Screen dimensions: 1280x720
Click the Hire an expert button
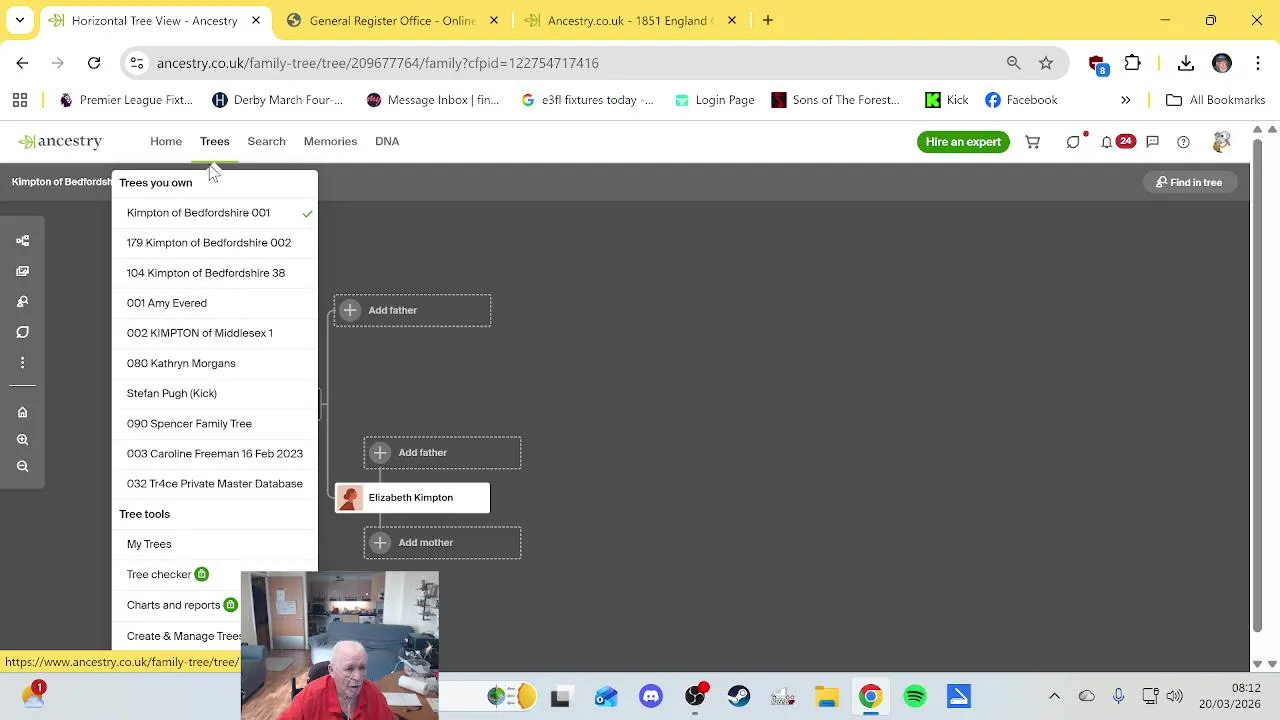coord(963,142)
